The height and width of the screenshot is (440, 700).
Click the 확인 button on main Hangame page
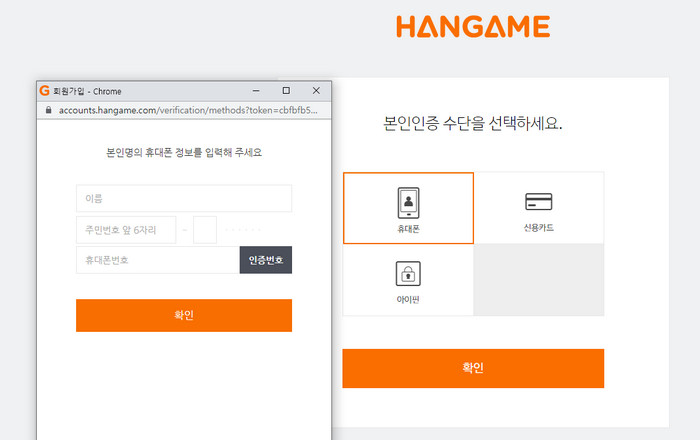pyautogui.click(x=473, y=368)
